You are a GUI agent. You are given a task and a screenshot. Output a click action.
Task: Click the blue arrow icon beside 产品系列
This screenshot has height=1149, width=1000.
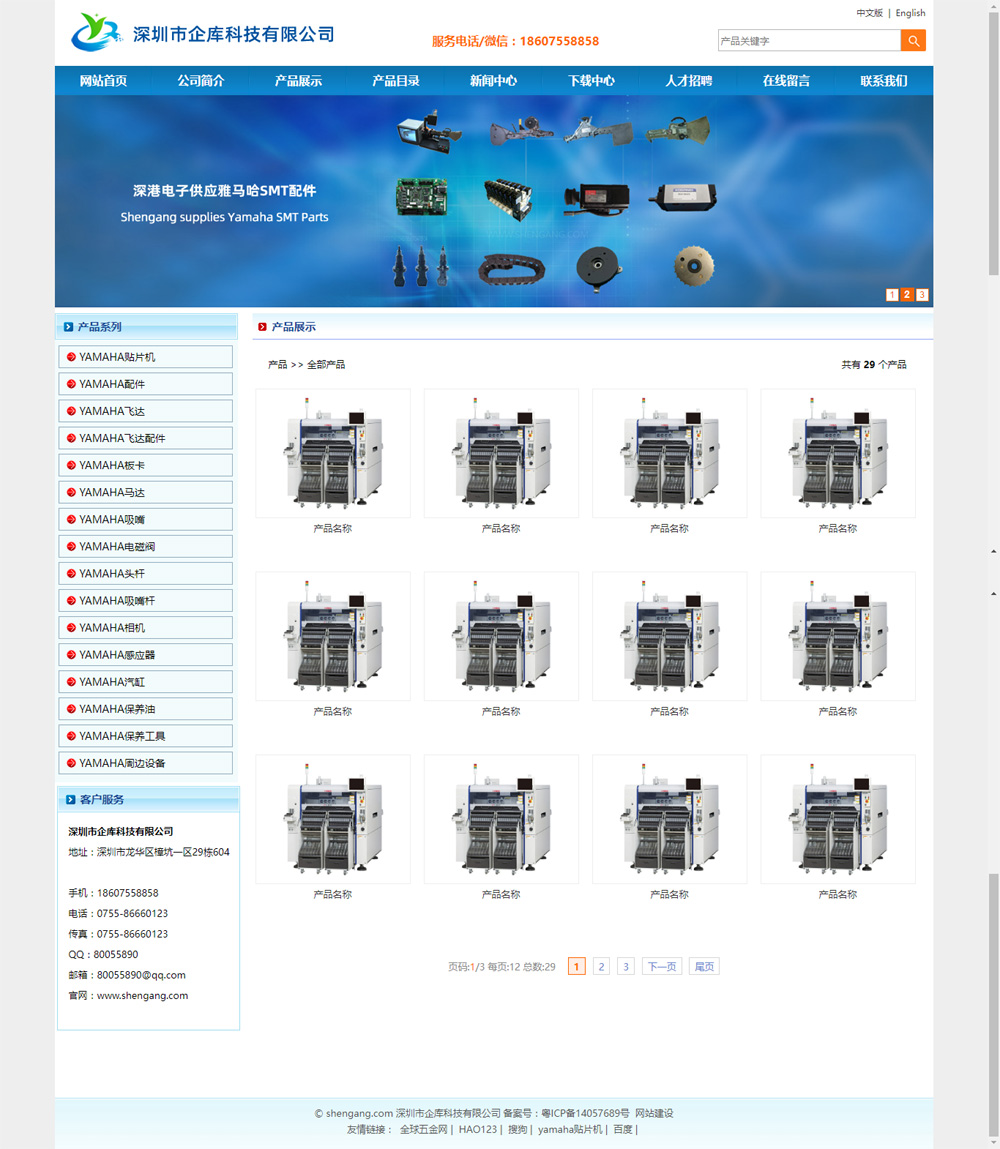coord(68,327)
